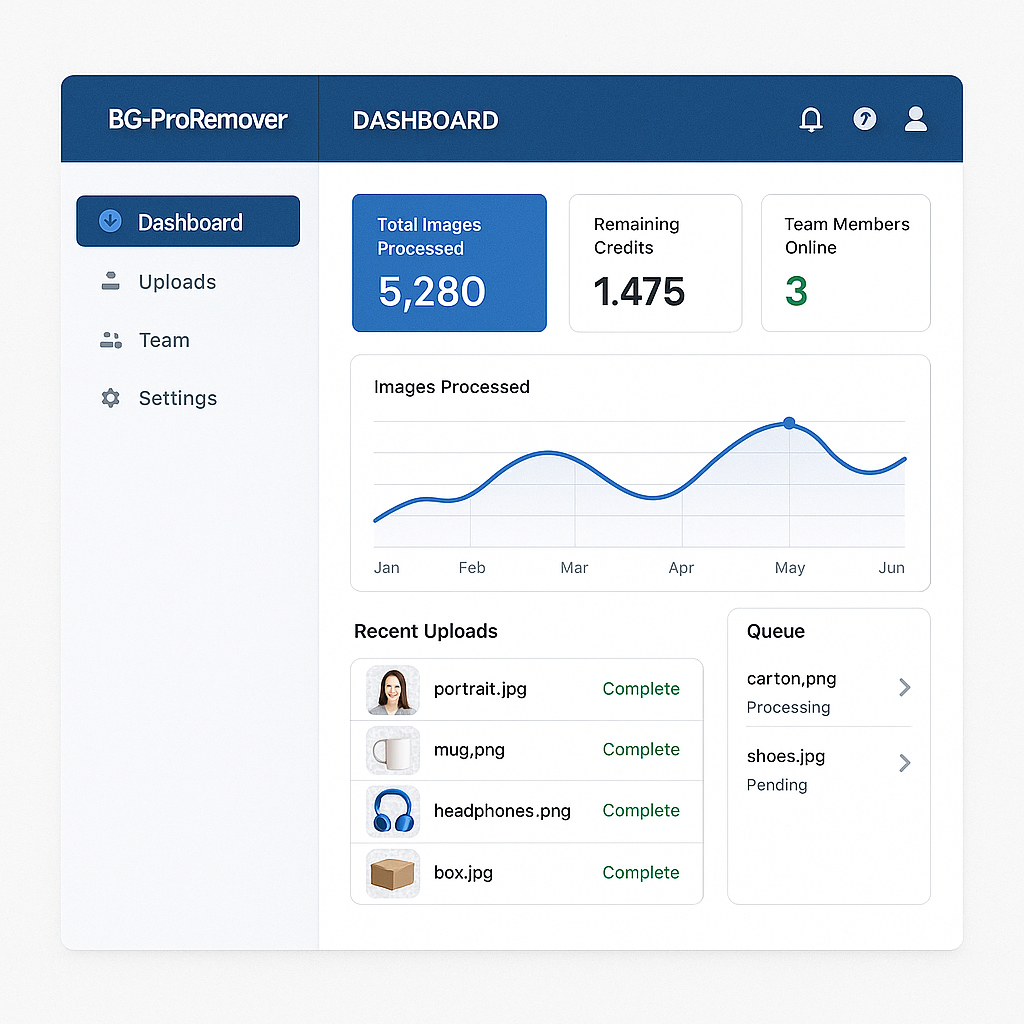The width and height of the screenshot is (1024, 1024).
Task: Go to Uploads in the sidebar
Action: tap(177, 281)
